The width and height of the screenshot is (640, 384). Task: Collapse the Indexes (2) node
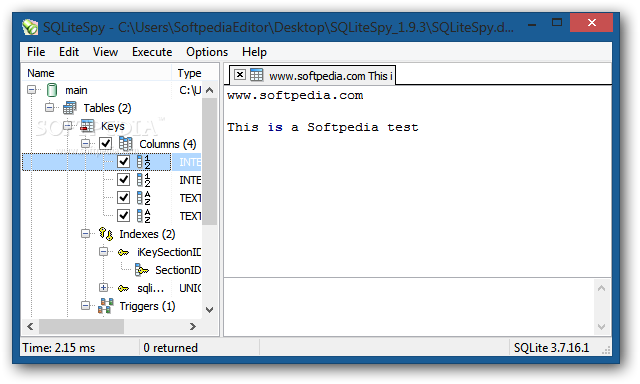(85, 234)
